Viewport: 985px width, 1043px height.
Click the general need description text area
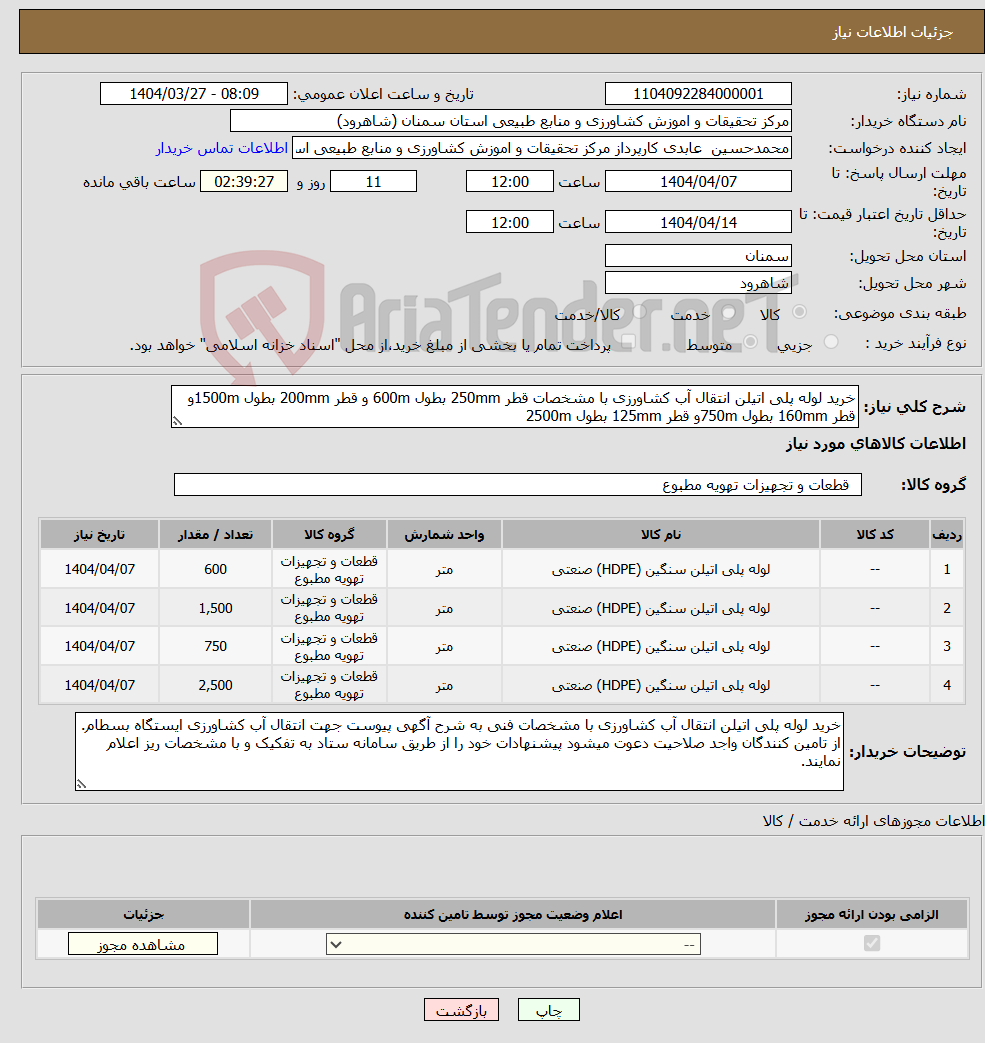click(x=515, y=407)
